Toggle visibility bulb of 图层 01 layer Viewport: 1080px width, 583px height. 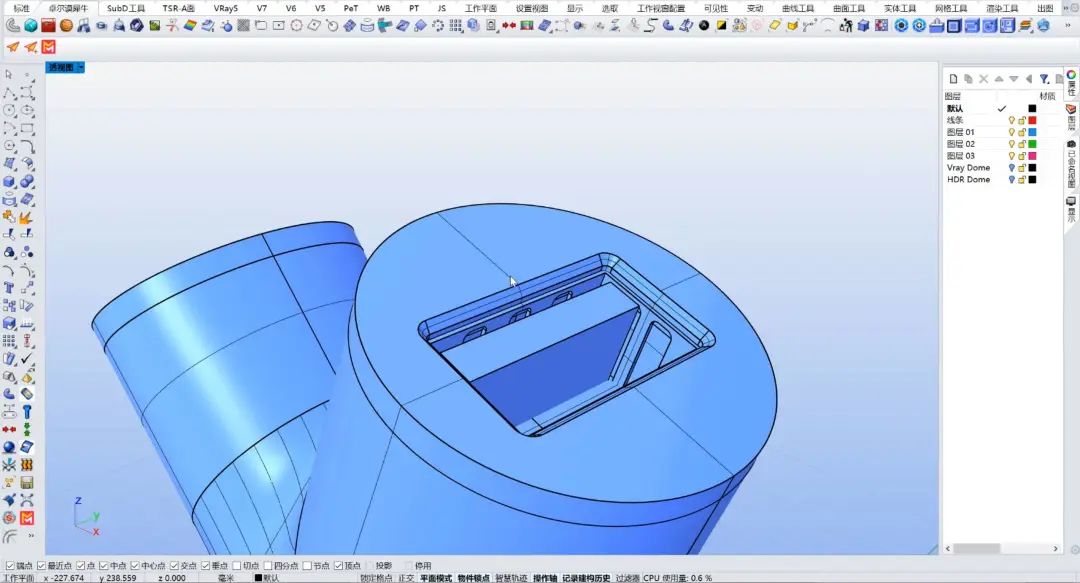[x=1011, y=132]
